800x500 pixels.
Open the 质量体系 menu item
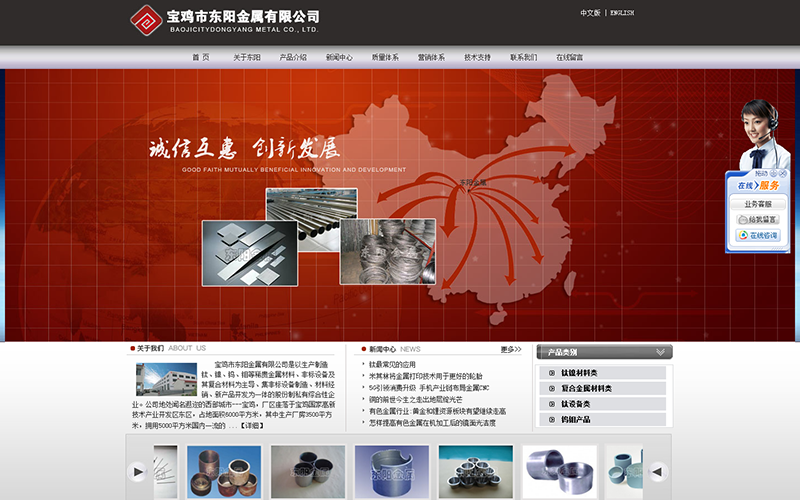pos(385,57)
